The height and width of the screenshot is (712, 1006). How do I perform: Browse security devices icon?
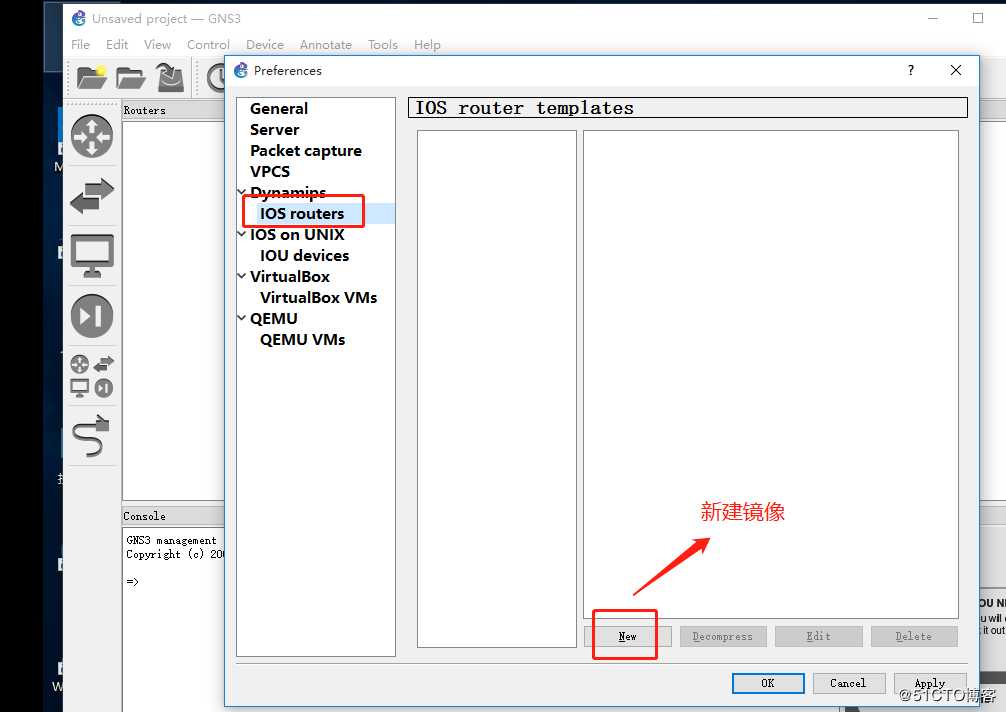pyautogui.click(x=92, y=316)
